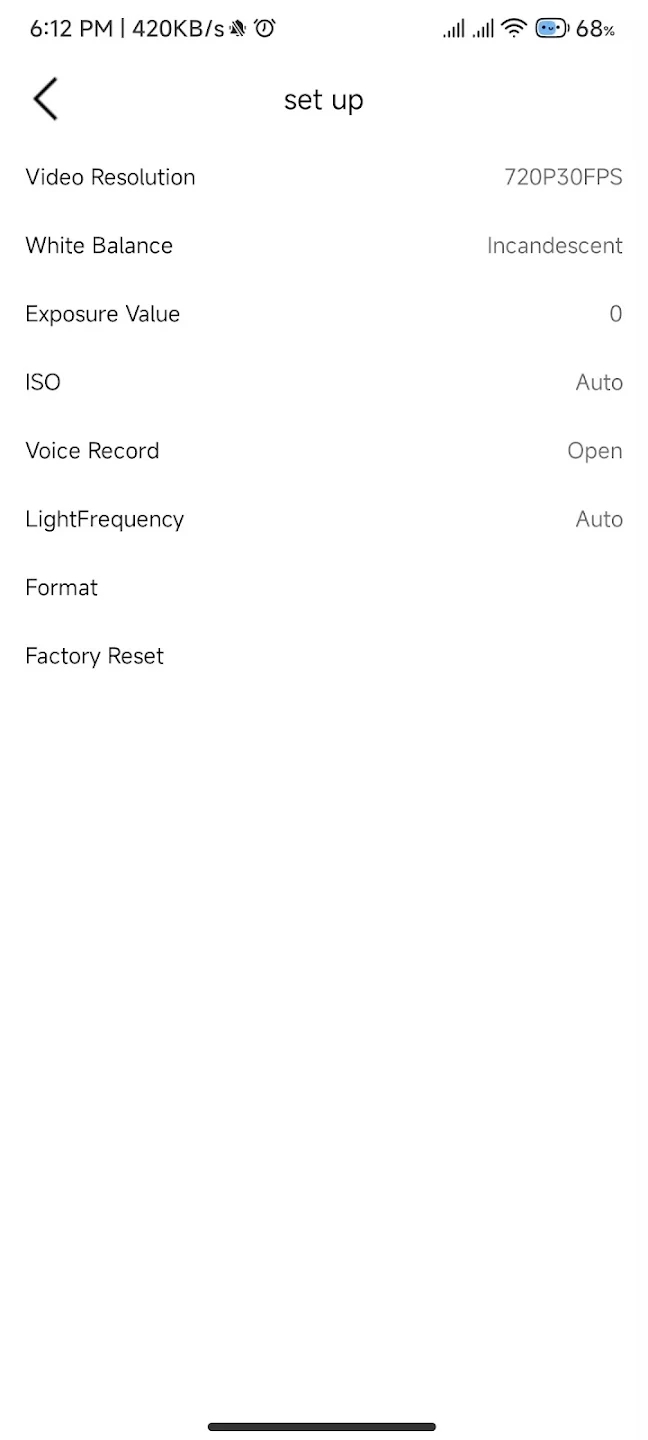Tap the battery indicator icon
Screen dimensions: 648x1440
pyautogui.click(x=552, y=29)
